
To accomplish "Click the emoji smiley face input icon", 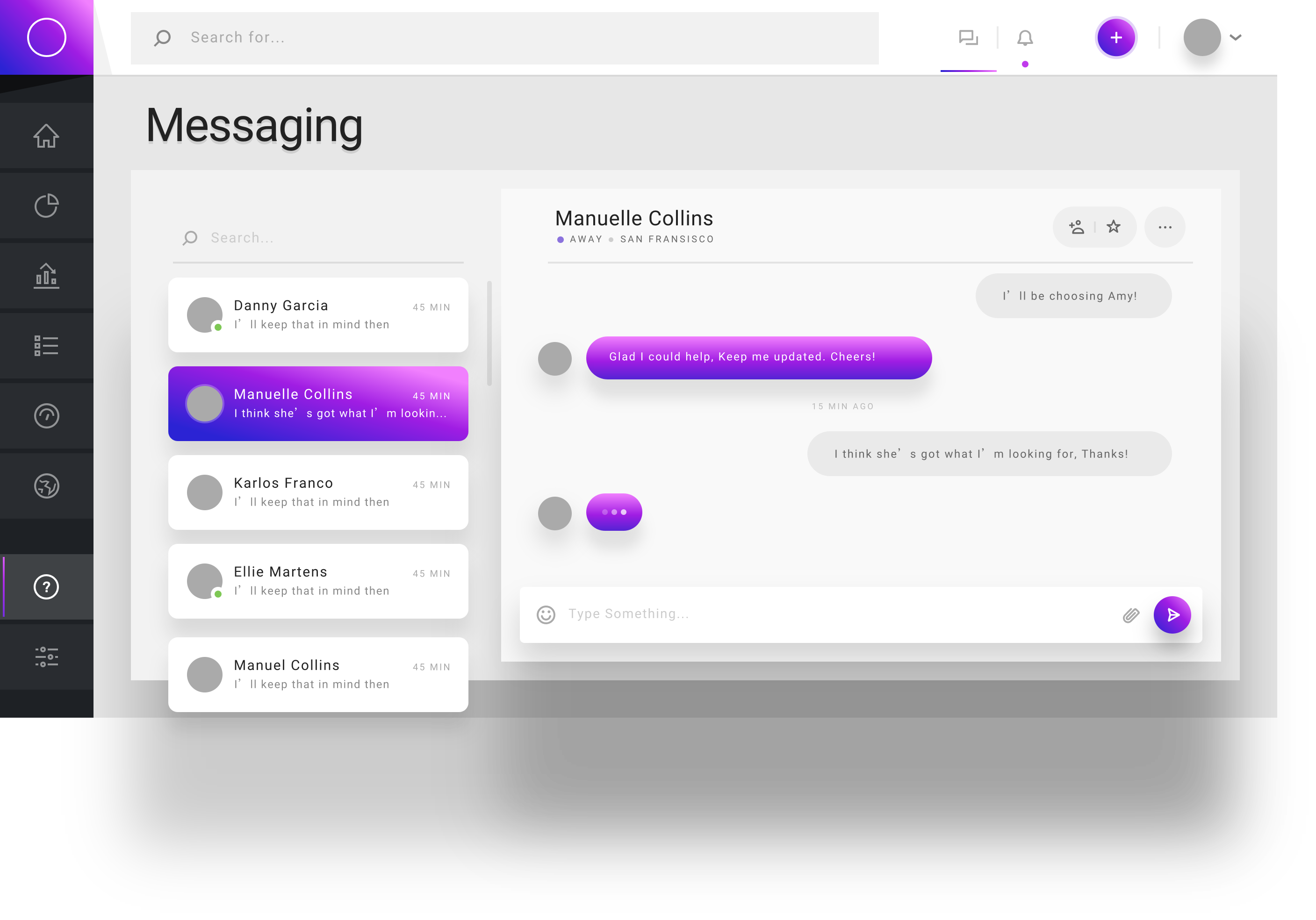I will [547, 614].
